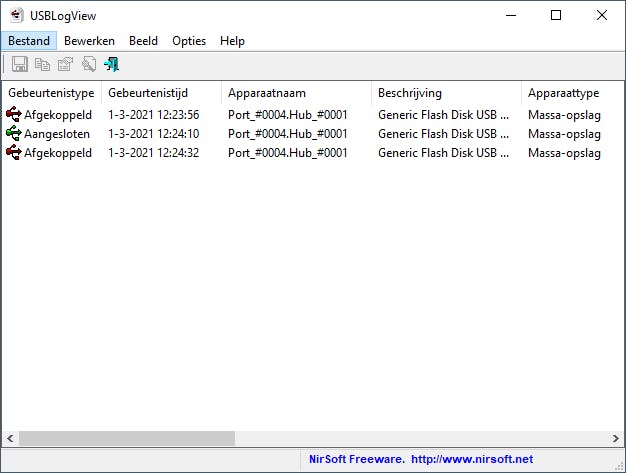Click Generic Flash Disk USB in Aangesloten row
Image resolution: width=626 pixels, height=473 pixels.
pyautogui.click(x=443, y=134)
